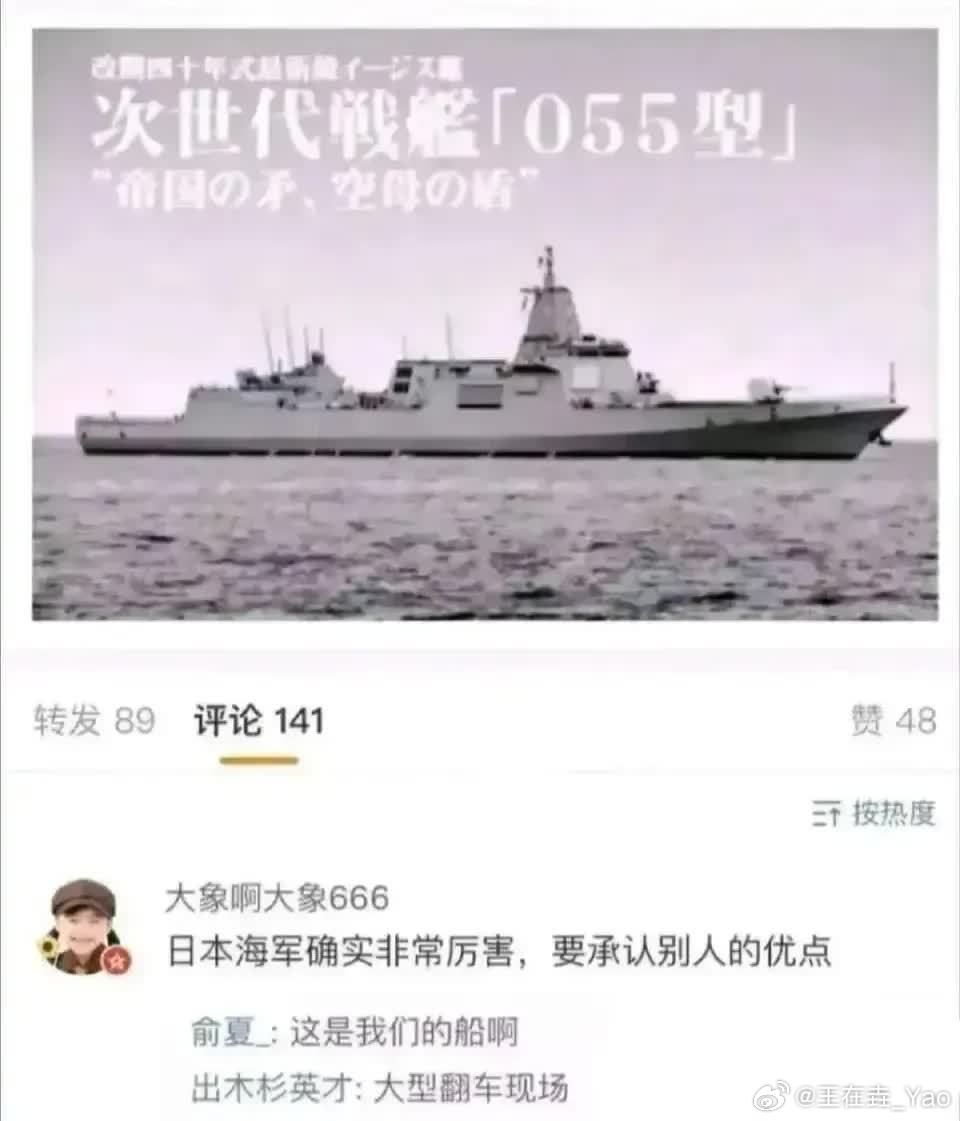Select the 评论 141 tab

259,720
